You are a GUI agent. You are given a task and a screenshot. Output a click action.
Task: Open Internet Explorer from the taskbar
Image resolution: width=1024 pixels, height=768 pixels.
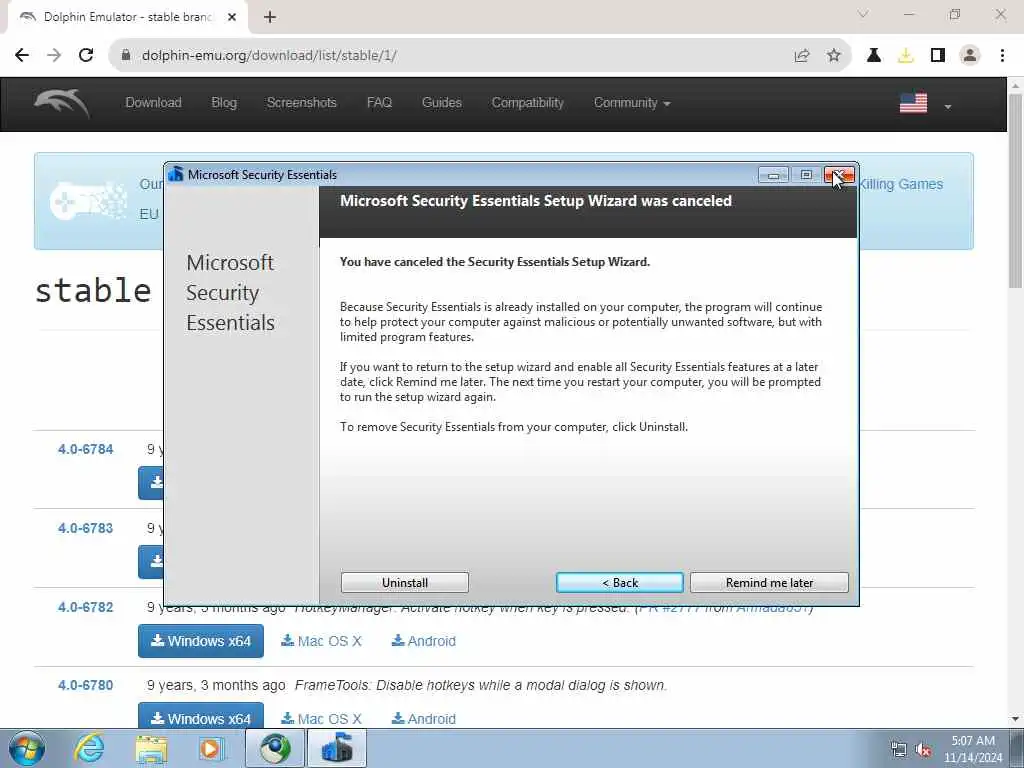pyautogui.click(x=89, y=748)
